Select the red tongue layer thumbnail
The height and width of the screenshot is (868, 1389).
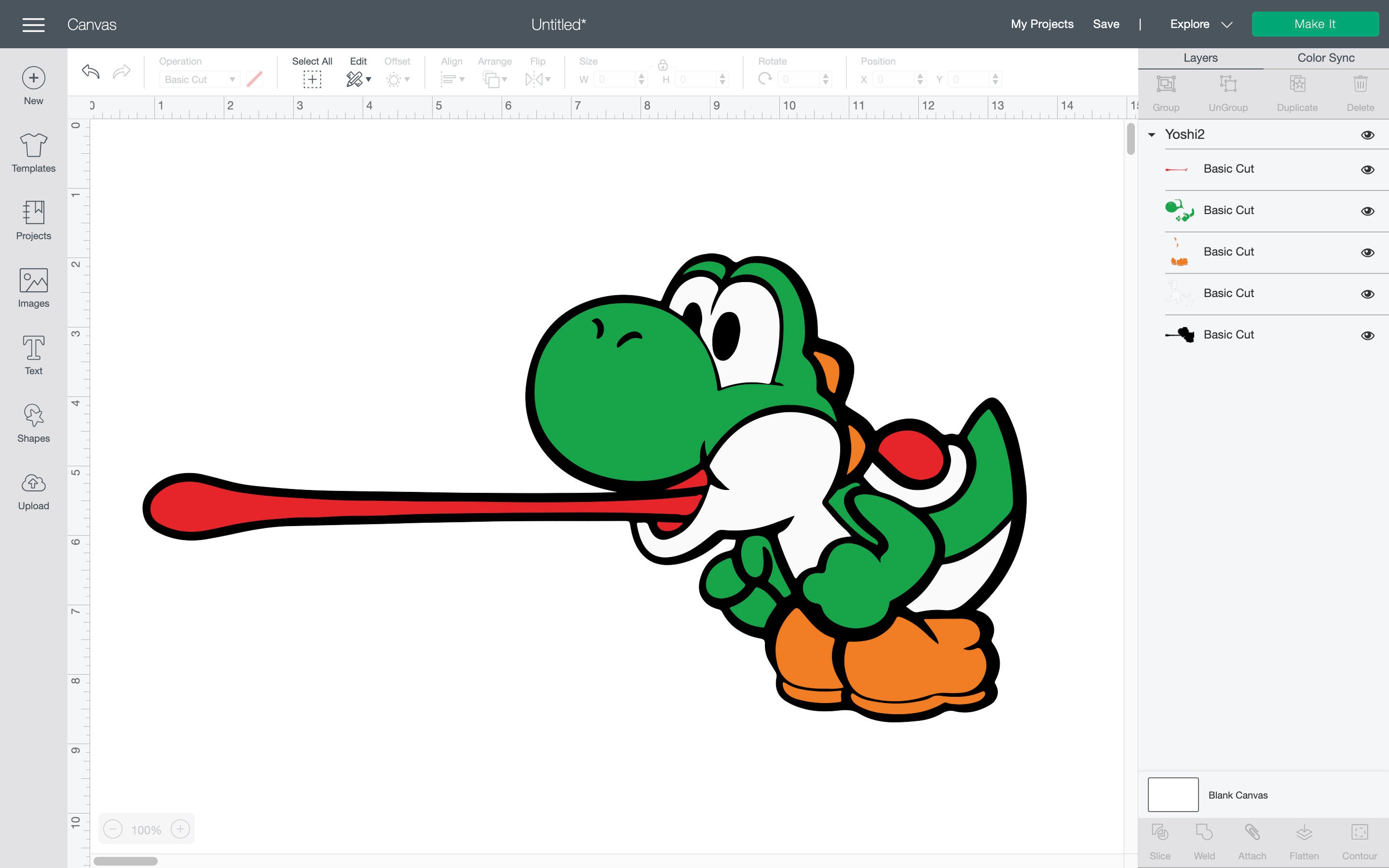(1177, 169)
